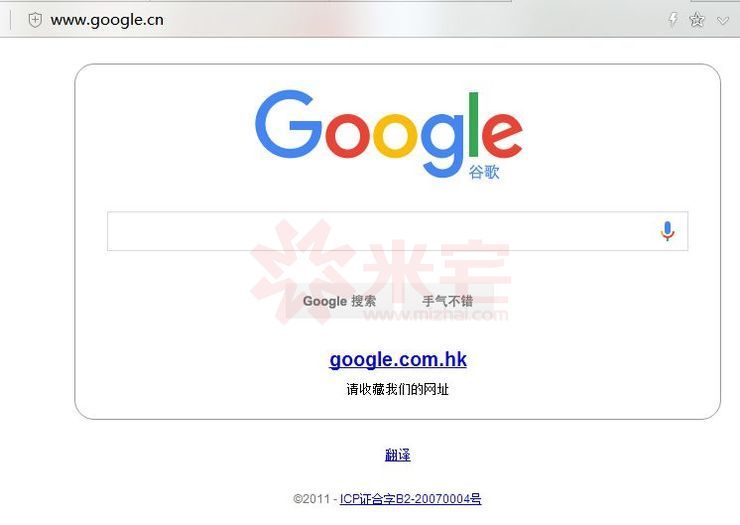Open the 翻译 translate link
The image size is (740, 525).
397,455
